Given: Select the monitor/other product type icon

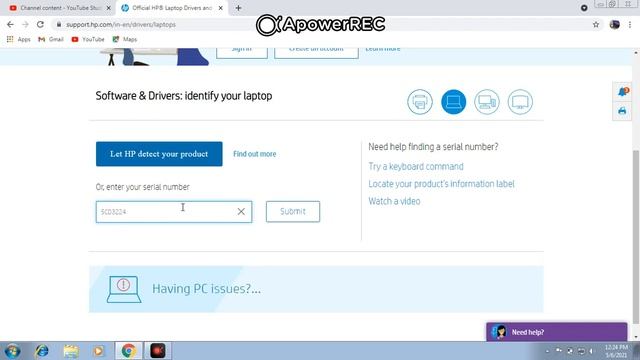Looking at the screenshot, I should (520, 102).
